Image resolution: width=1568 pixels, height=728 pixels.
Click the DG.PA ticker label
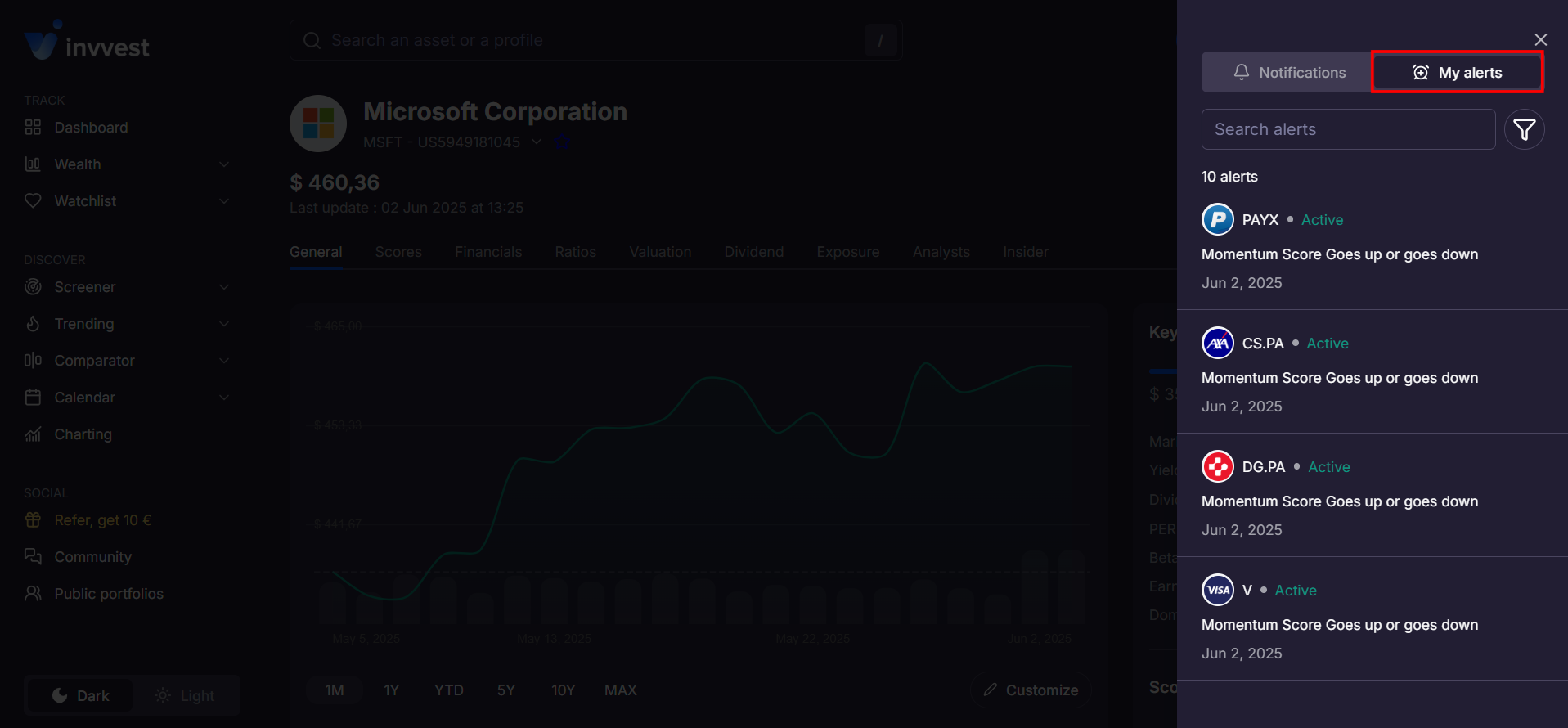click(x=1264, y=467)
